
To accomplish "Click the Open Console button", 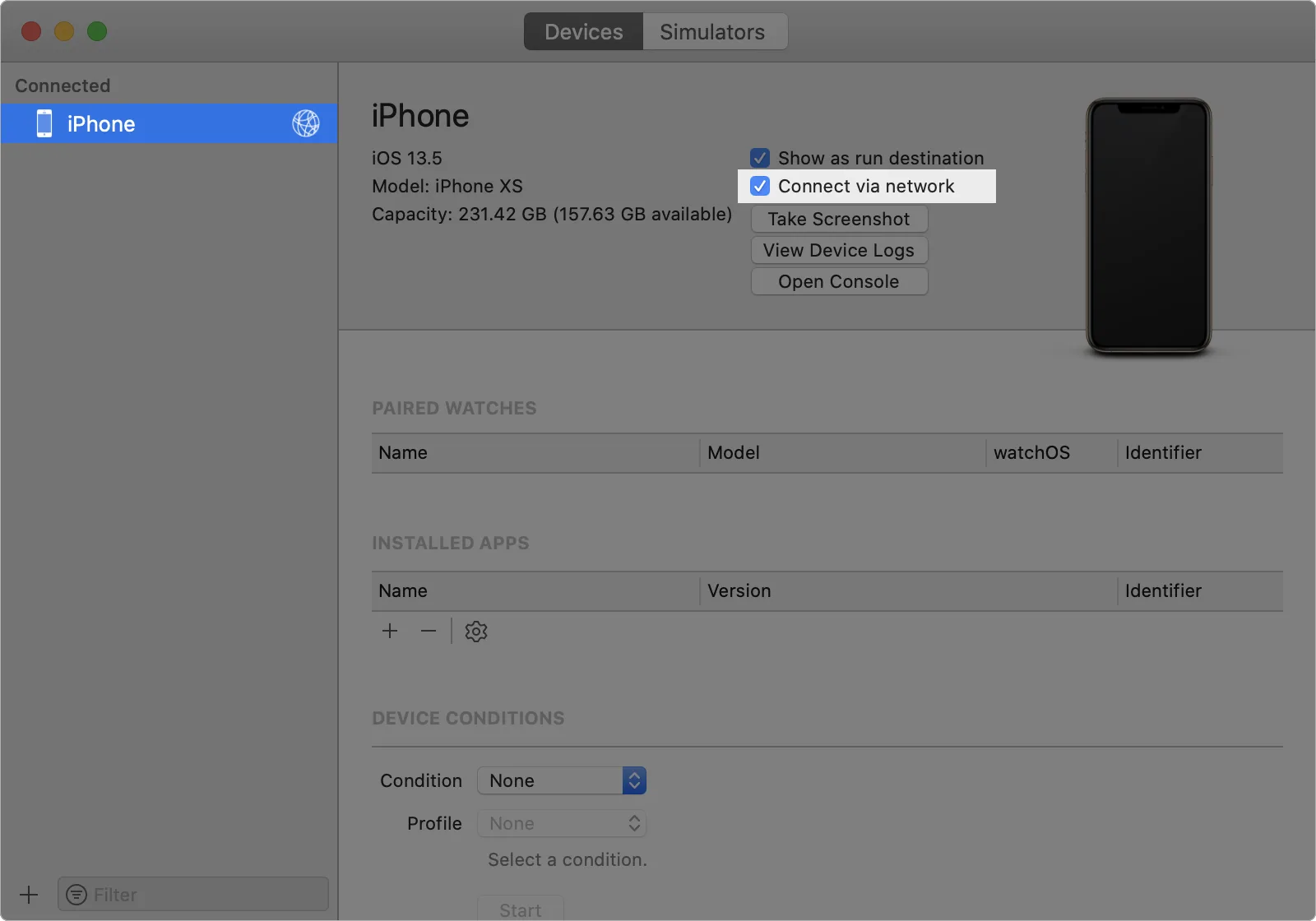I will pyautogui.click(x=839, y=281).
